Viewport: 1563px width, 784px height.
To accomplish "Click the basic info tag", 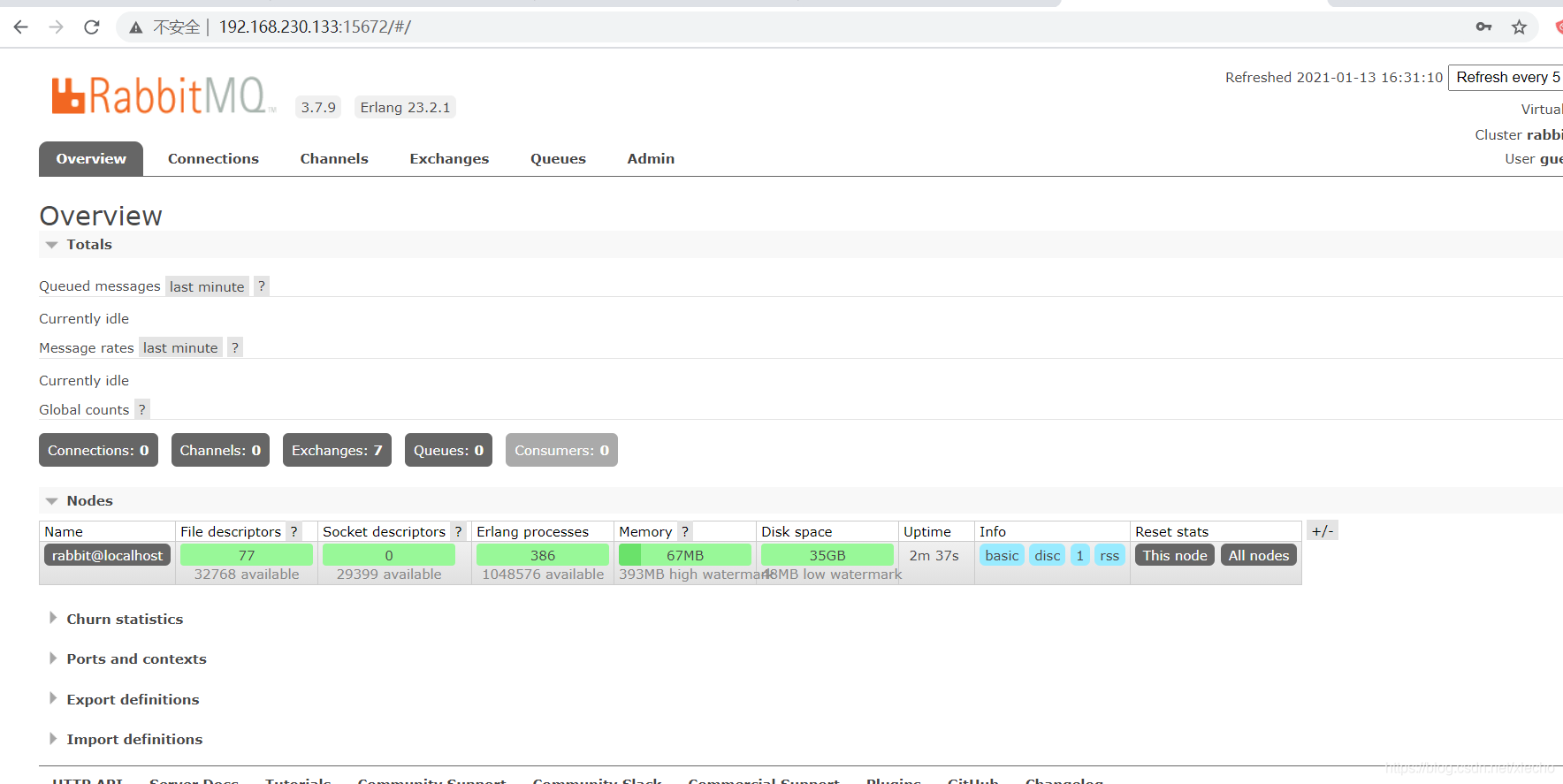I will pos(1002,555).
